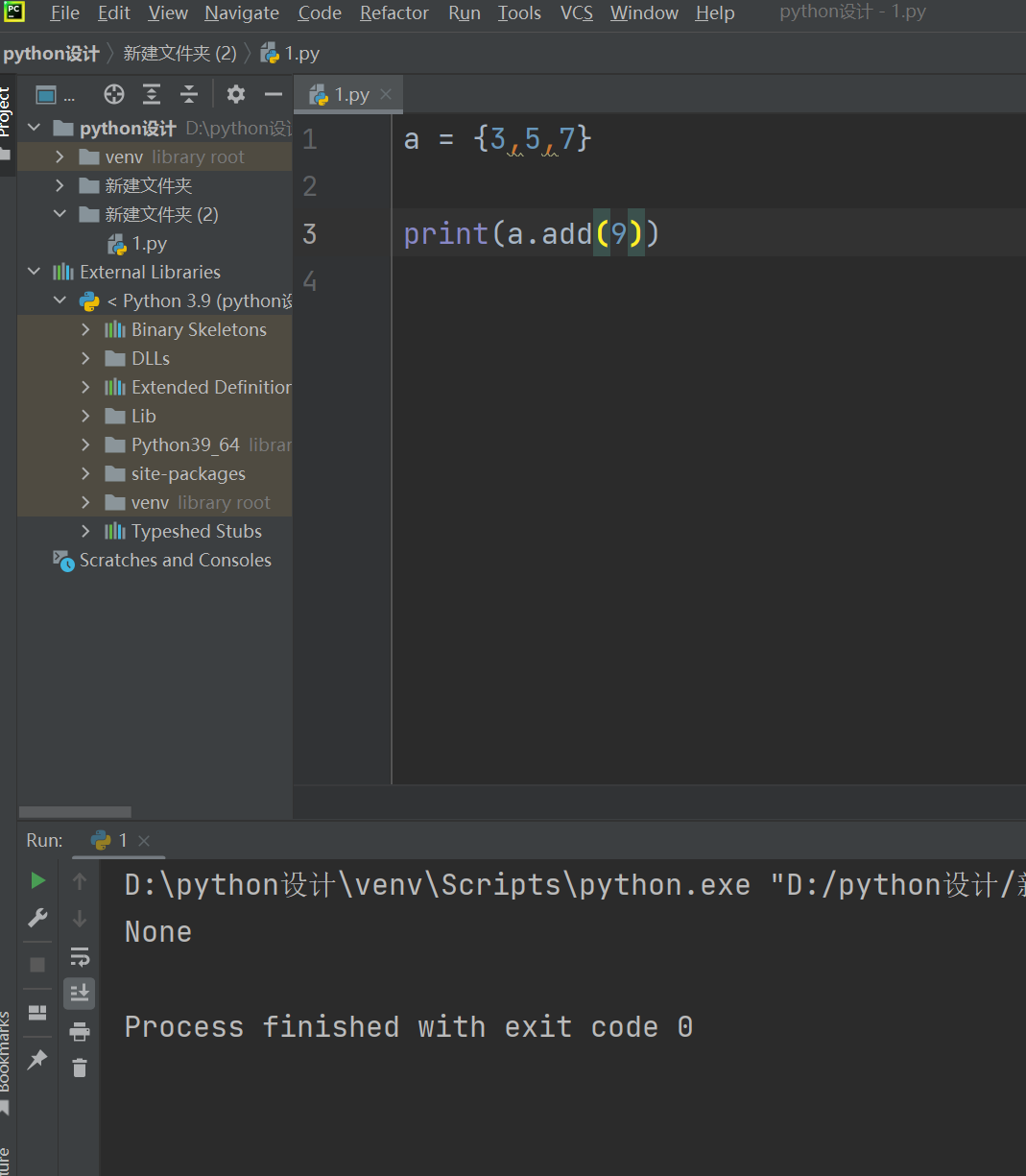Open the File menu

pyautogui.click(x=64, y=13)
